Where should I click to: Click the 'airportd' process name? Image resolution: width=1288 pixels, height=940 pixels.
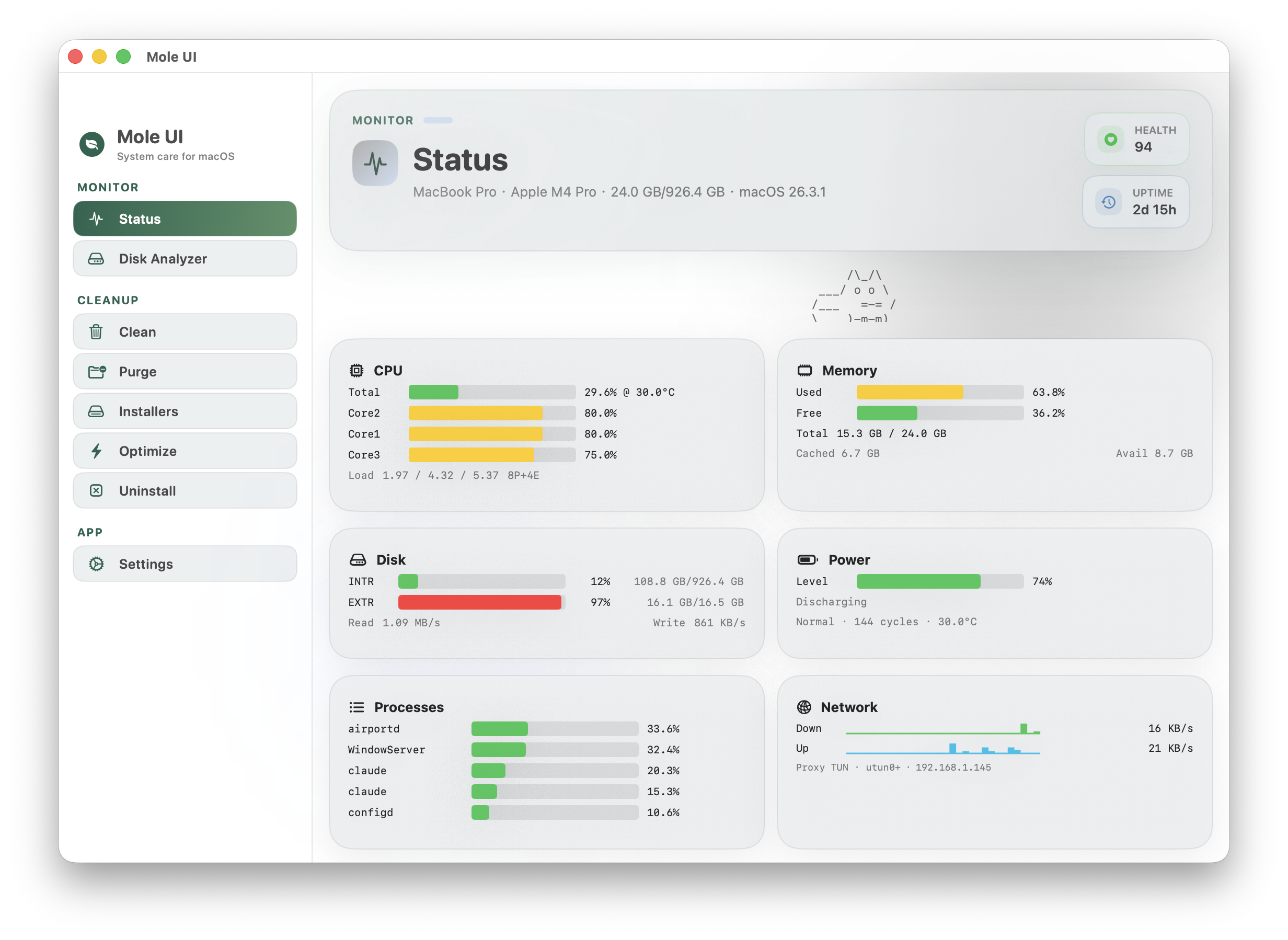(x=374, y=729)
